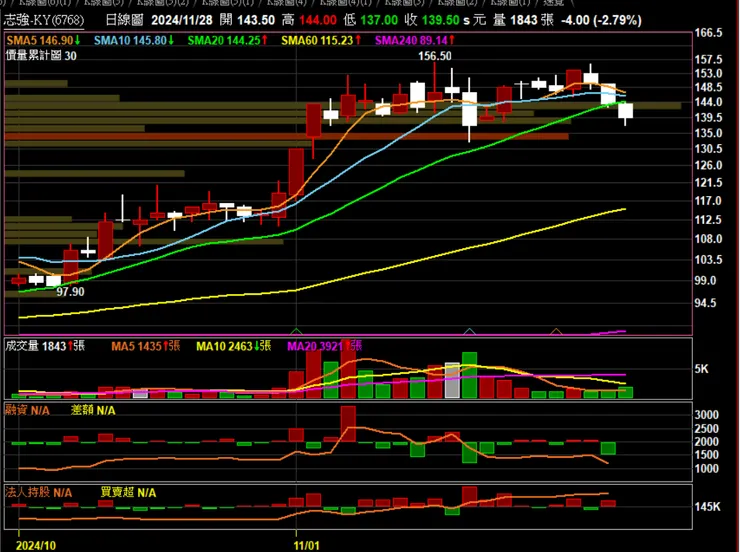Click the blue triangle marker on chart baseline
Screen dimensions: 740x552
(x=469, y=331)
